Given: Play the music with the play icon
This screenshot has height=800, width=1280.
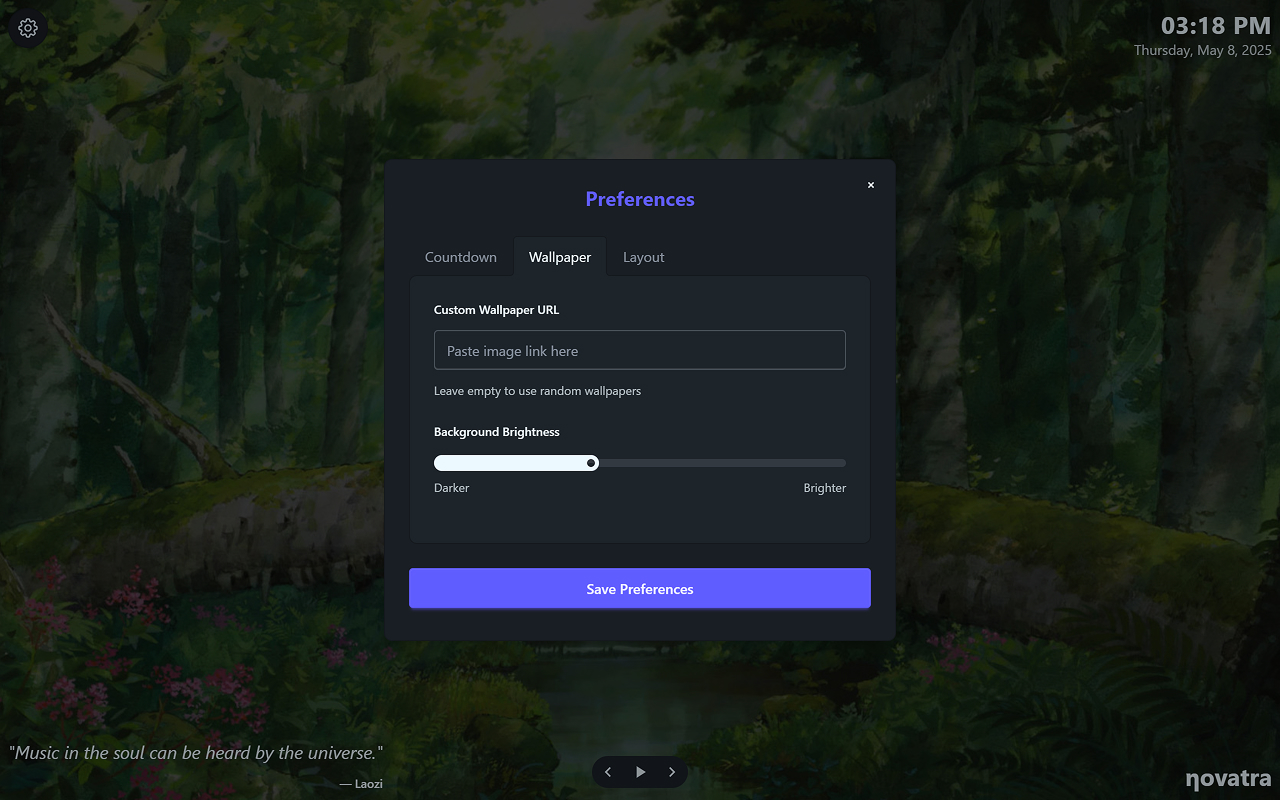Looking at the screenshot, I should pyautogui.click(x=640, y=772).
